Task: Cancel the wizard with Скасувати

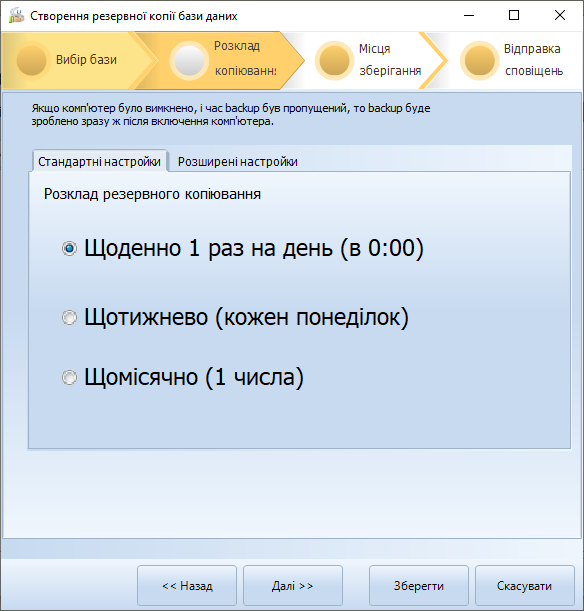Action: point(524,586)
